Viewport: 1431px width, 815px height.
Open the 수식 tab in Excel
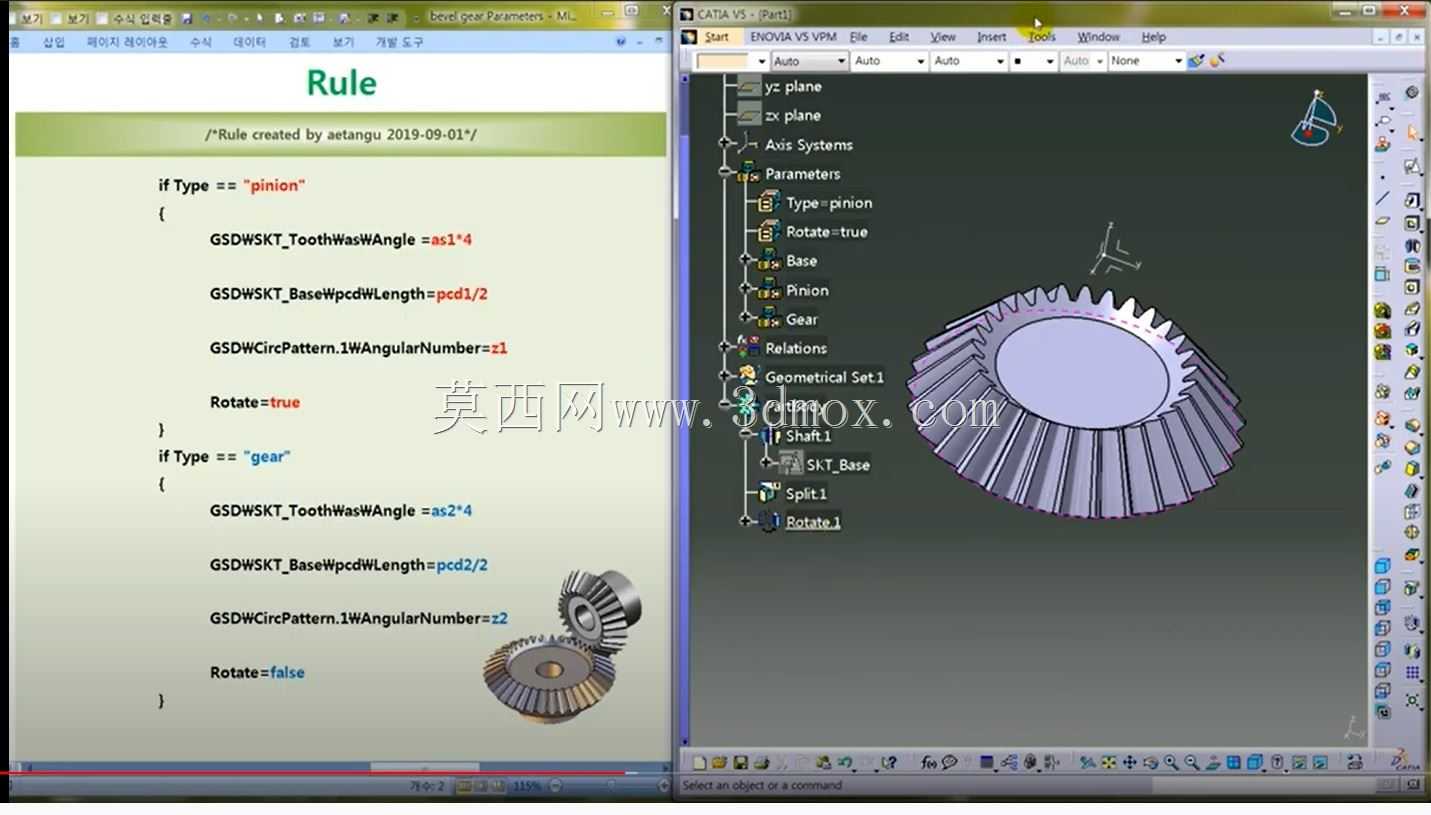pyautogui.click(x=200, y=42)
